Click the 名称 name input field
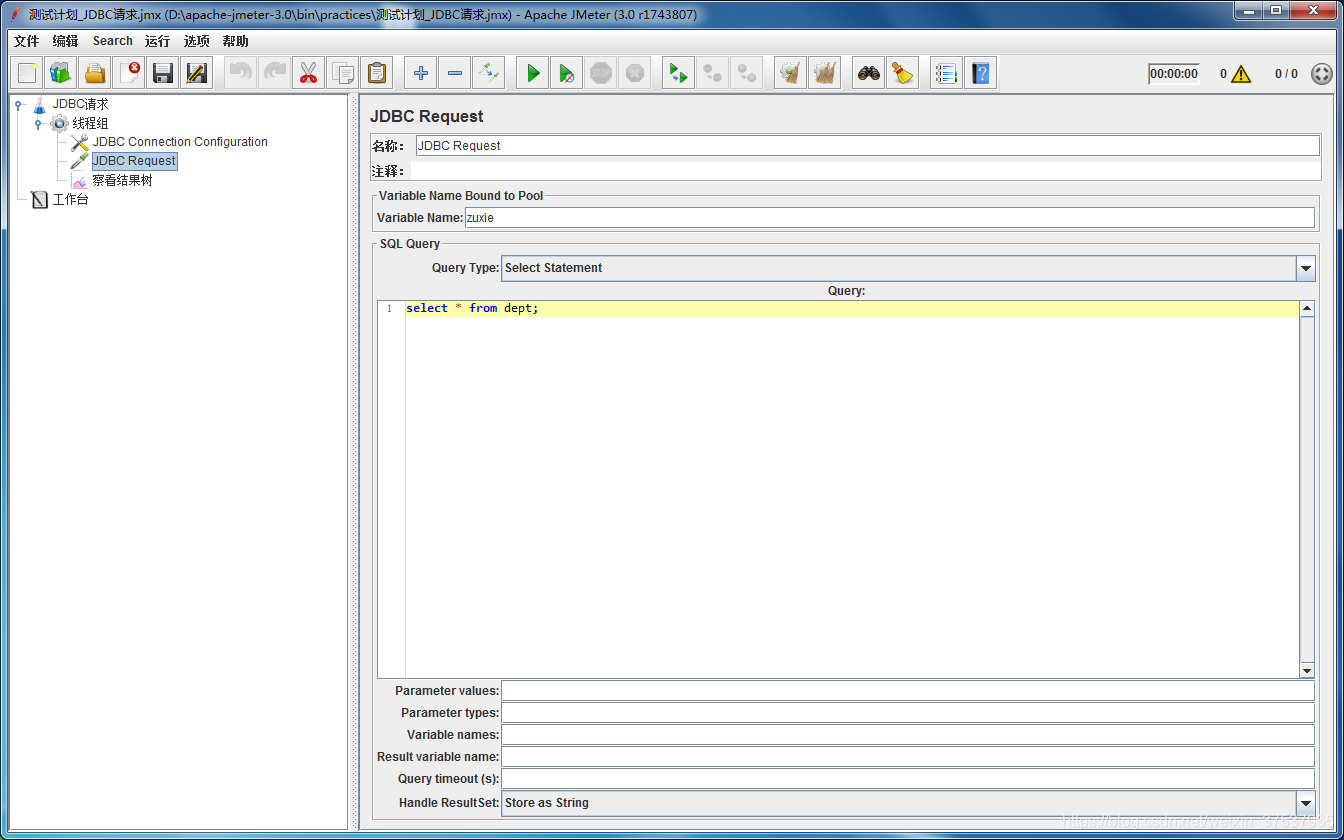Viewport: 1344px width, 840px height. [x=867, y=146]
